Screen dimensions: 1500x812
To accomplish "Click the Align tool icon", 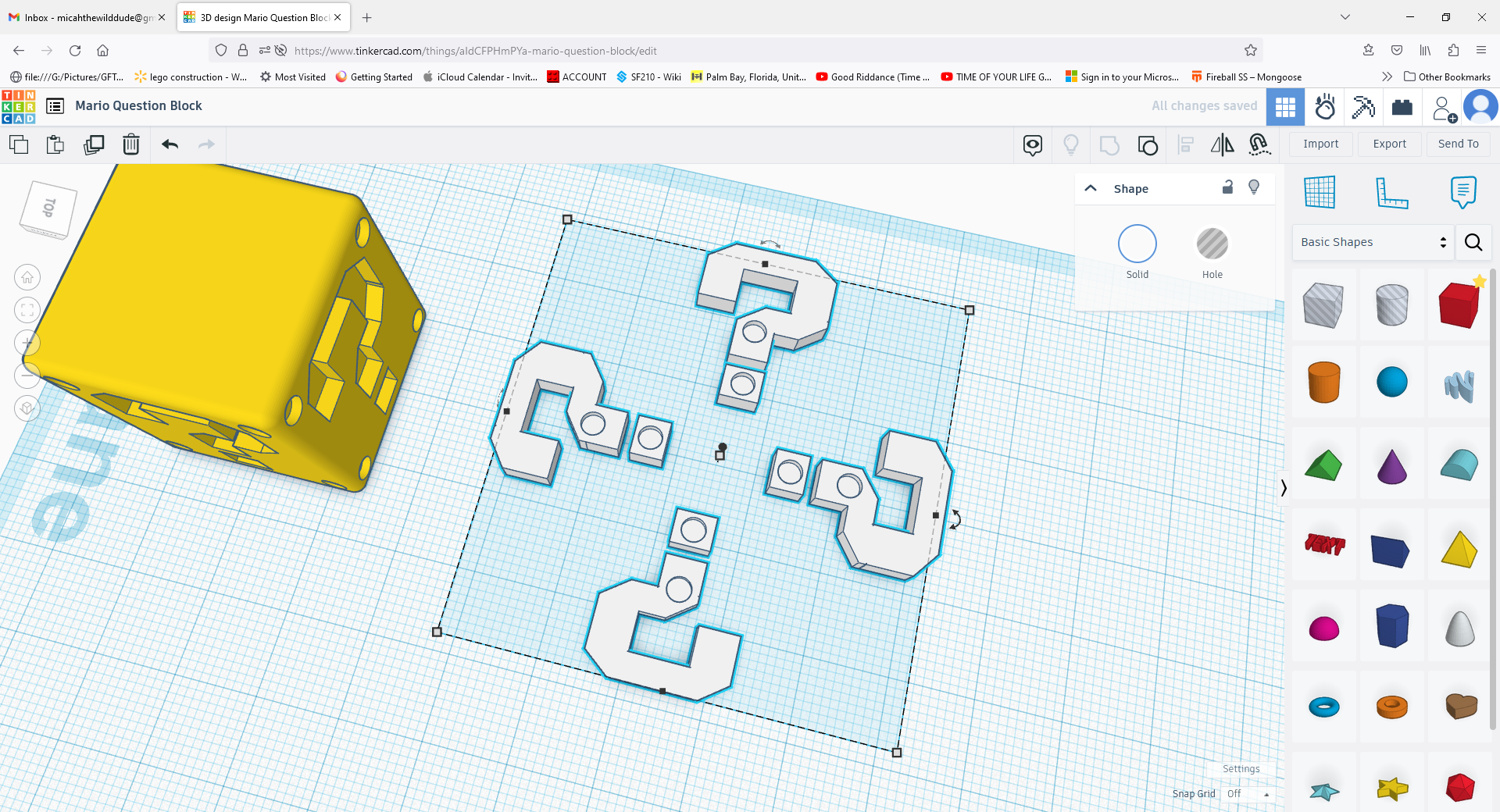I will point(1186,145).
